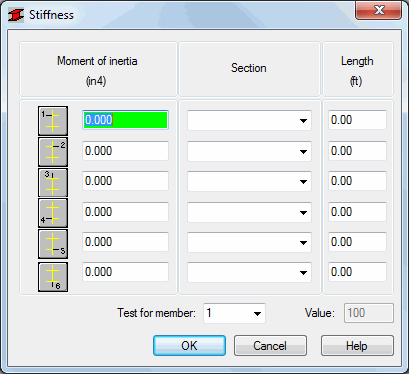Open Section dropdown for member 3
Image resolution: width=409 pixels, height=374 pixels.
point(249,181)
